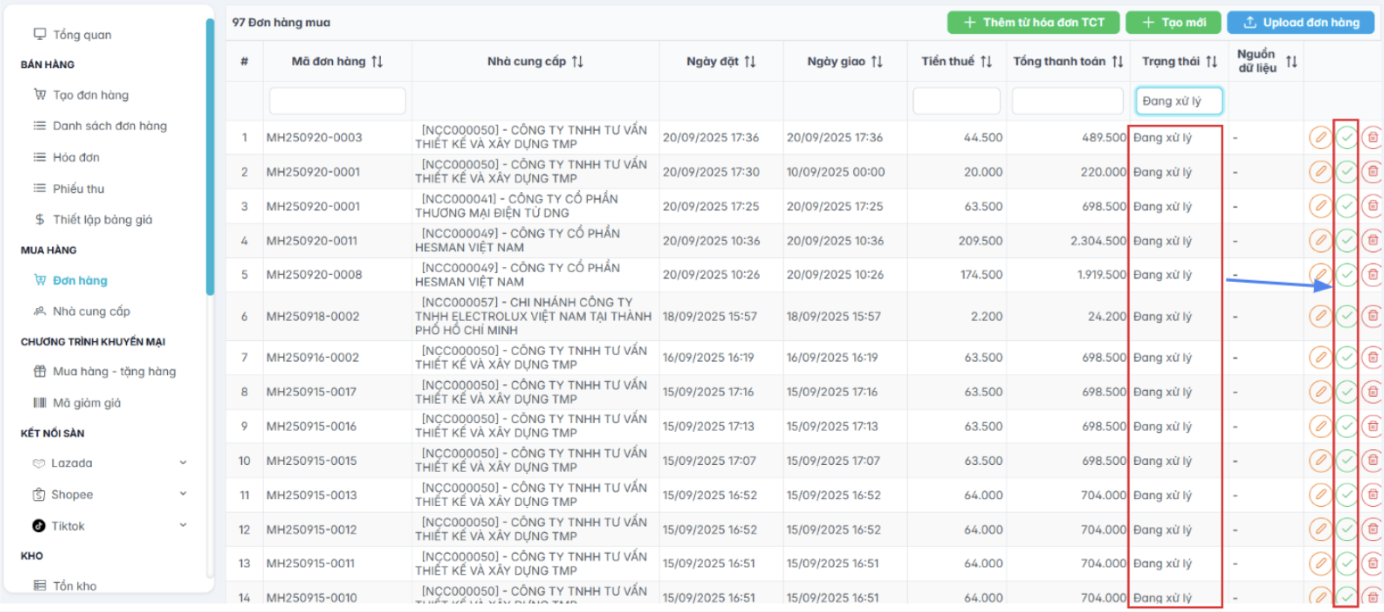
Task: Click the Tạo mới button
Action: (1173, 22)
